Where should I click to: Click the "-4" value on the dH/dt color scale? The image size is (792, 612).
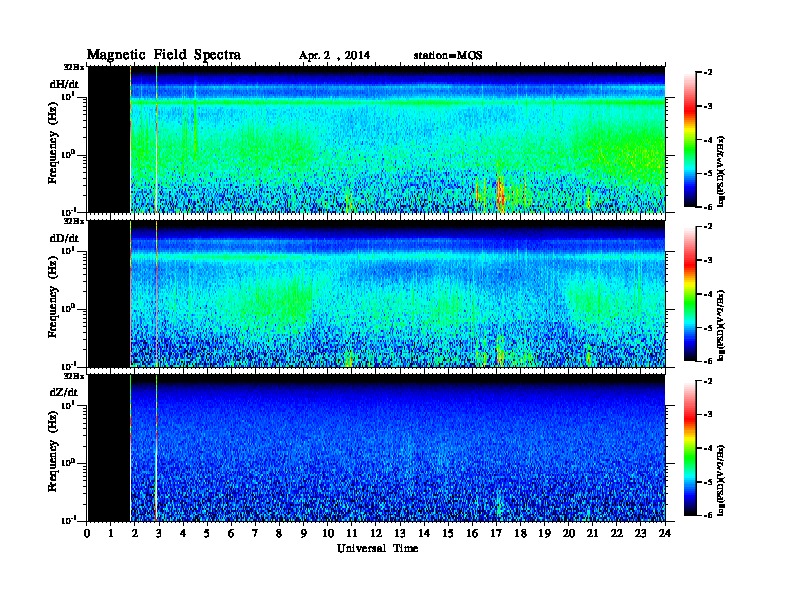pyautogui.click(x=708, y=140)
